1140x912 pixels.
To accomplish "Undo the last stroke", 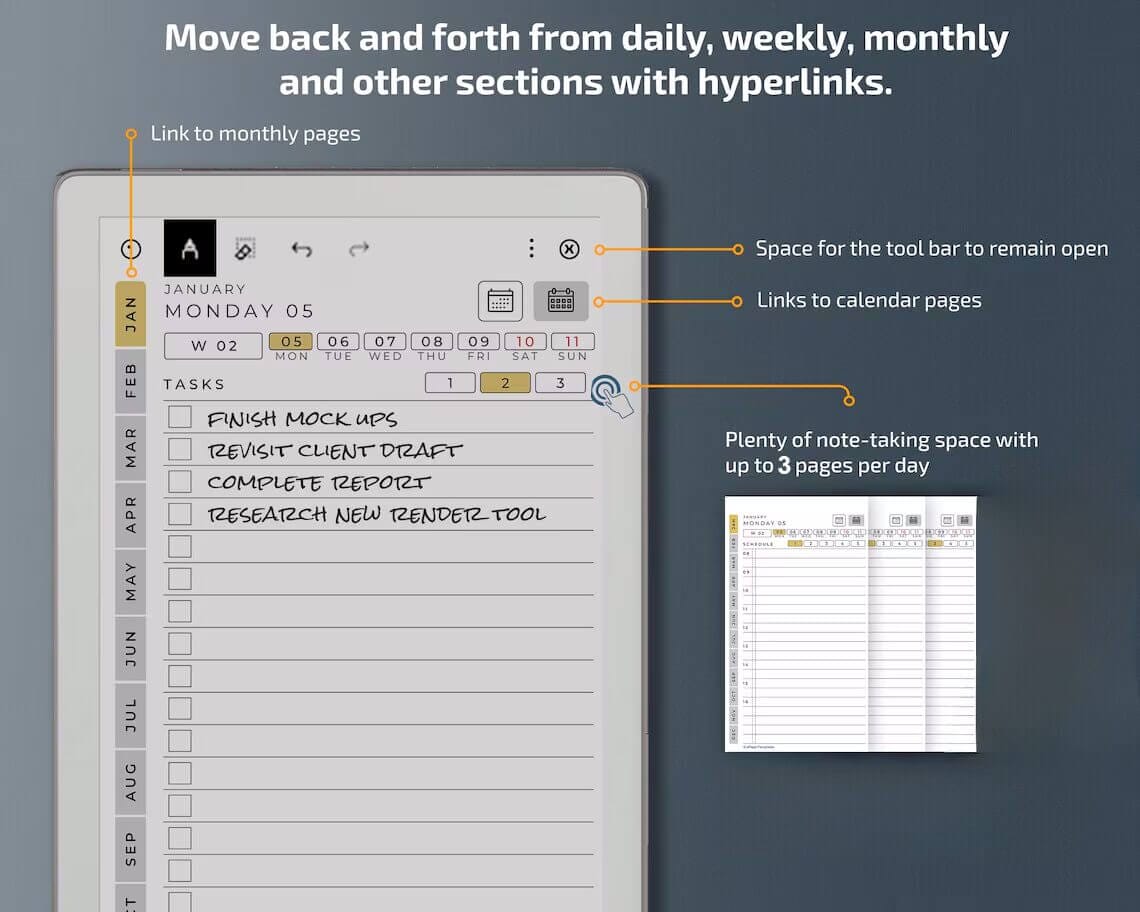I will click(x=301, y=249).
